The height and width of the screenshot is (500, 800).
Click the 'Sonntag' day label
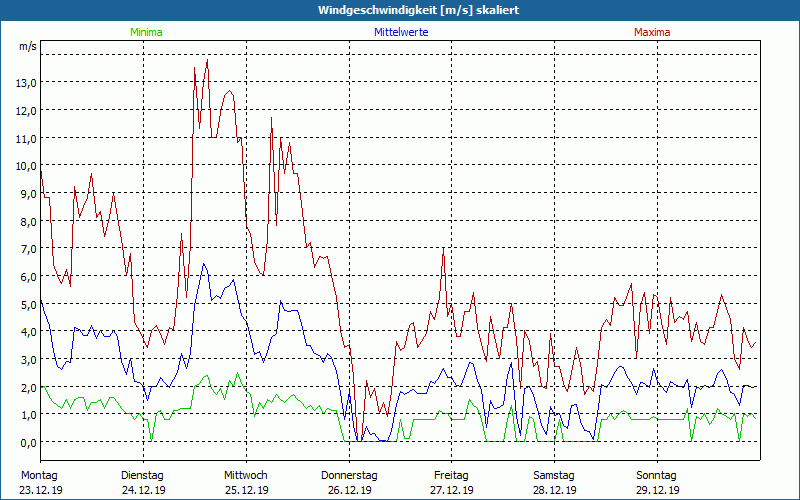[657, 476]
